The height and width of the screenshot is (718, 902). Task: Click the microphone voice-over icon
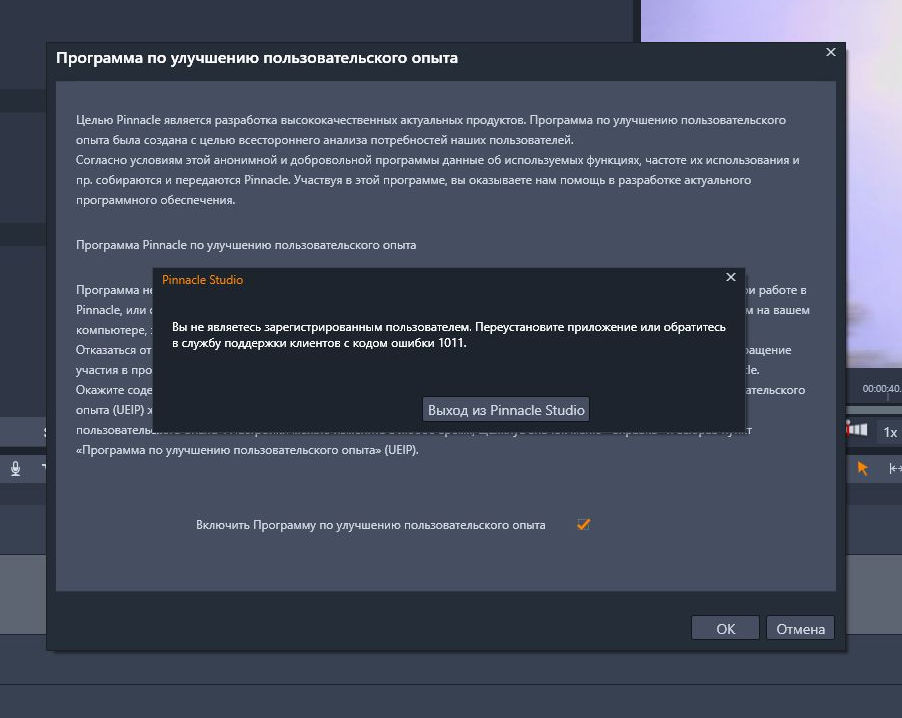16,468
